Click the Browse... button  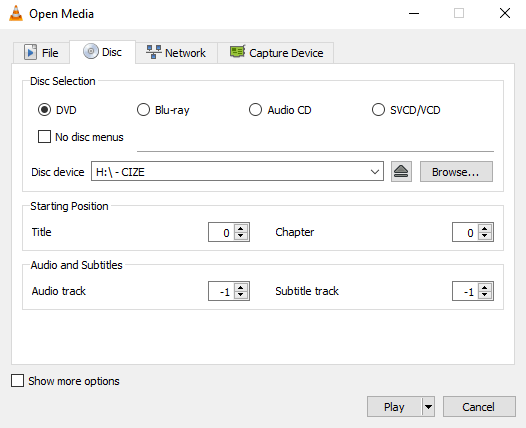click(x=456, y=172)
